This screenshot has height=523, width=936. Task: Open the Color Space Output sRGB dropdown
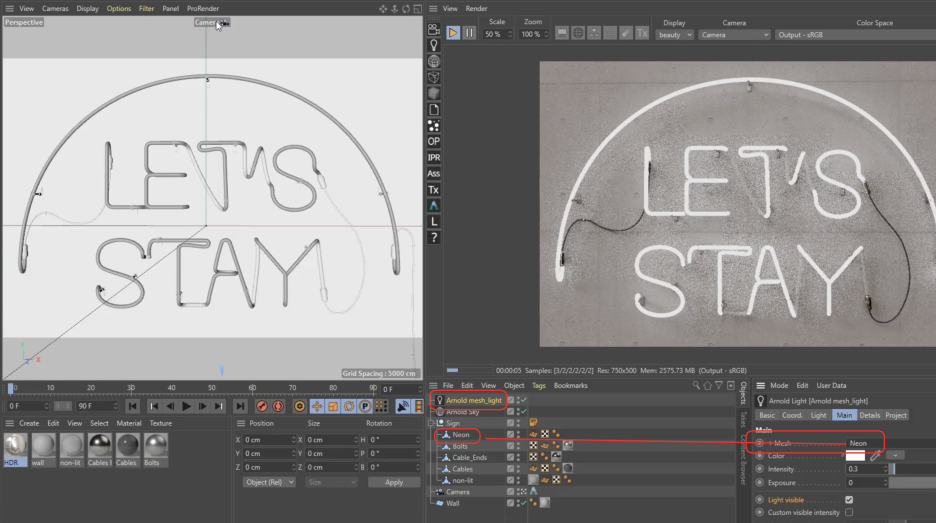click(x=855, y=35)
